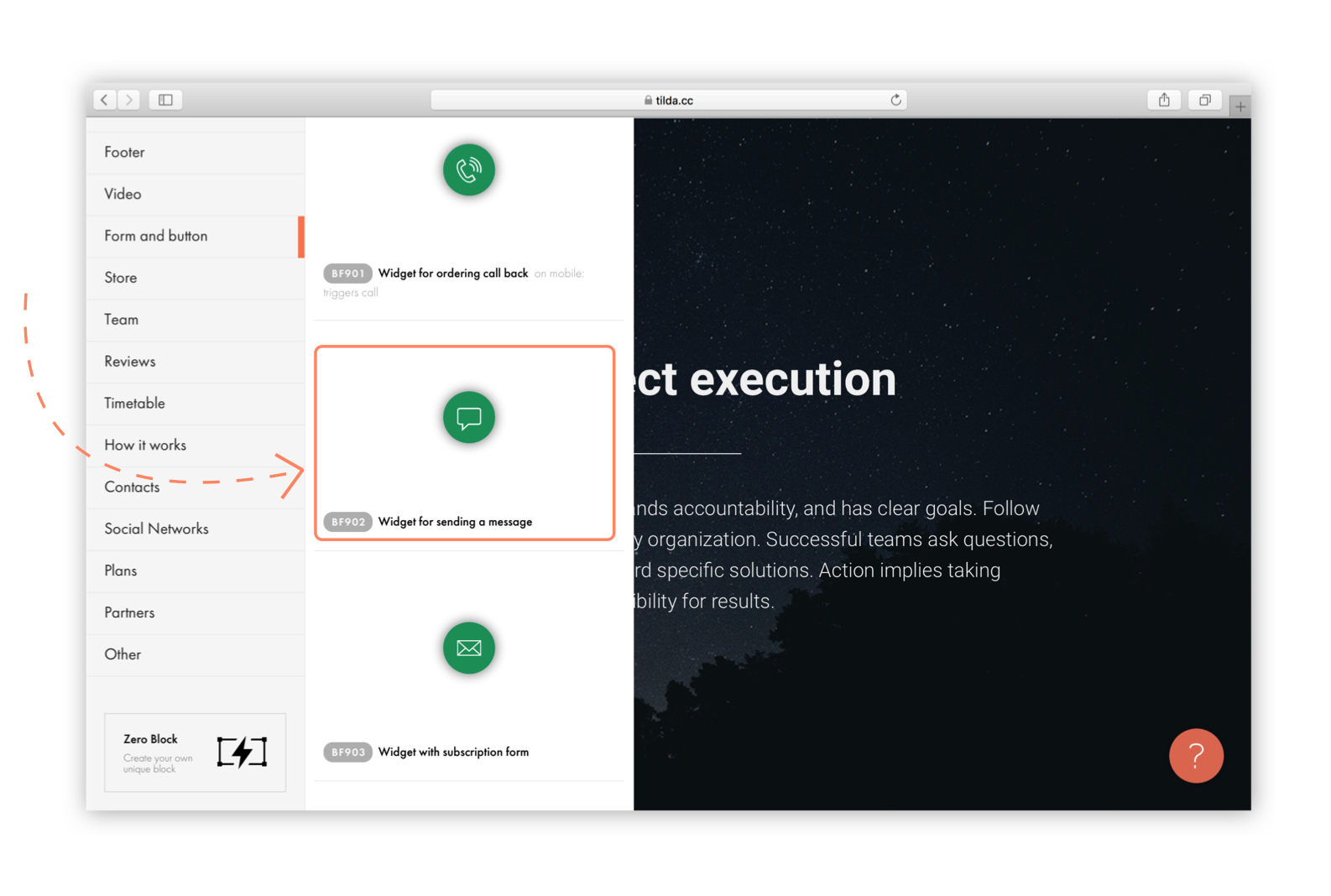Viewport: 1331px width, 896px height.
Task: Click the browser back arrow
Action: coord(104,100)
